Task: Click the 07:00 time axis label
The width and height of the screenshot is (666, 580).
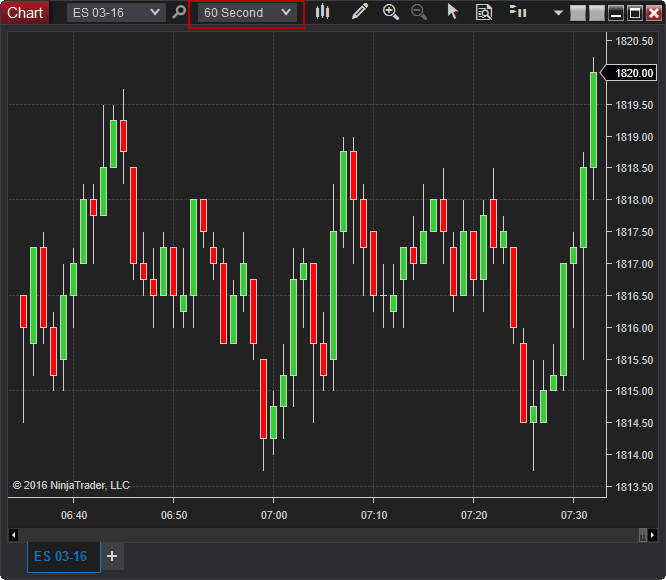Action: [x=274, y=515]
